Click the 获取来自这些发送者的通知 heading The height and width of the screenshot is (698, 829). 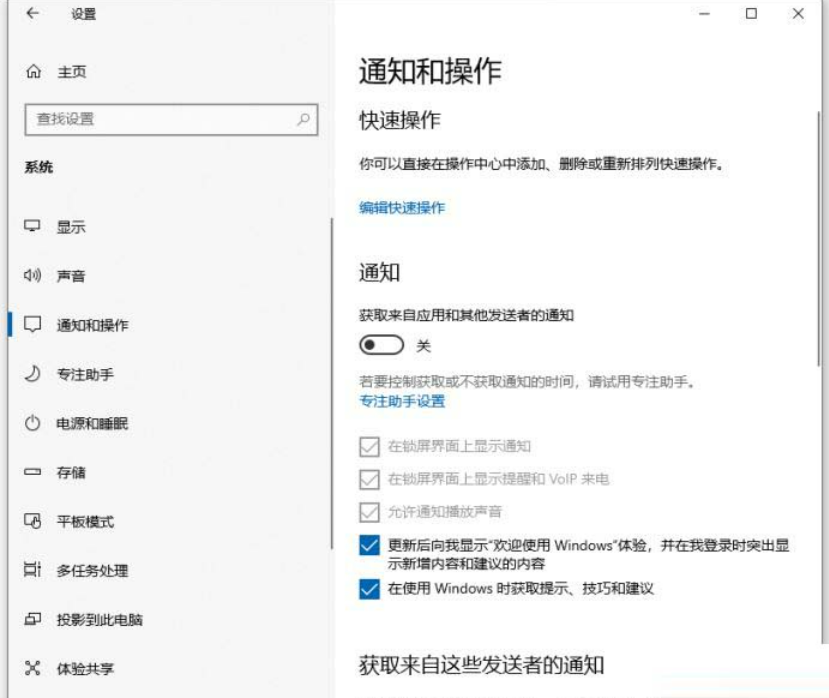(481, 665)
